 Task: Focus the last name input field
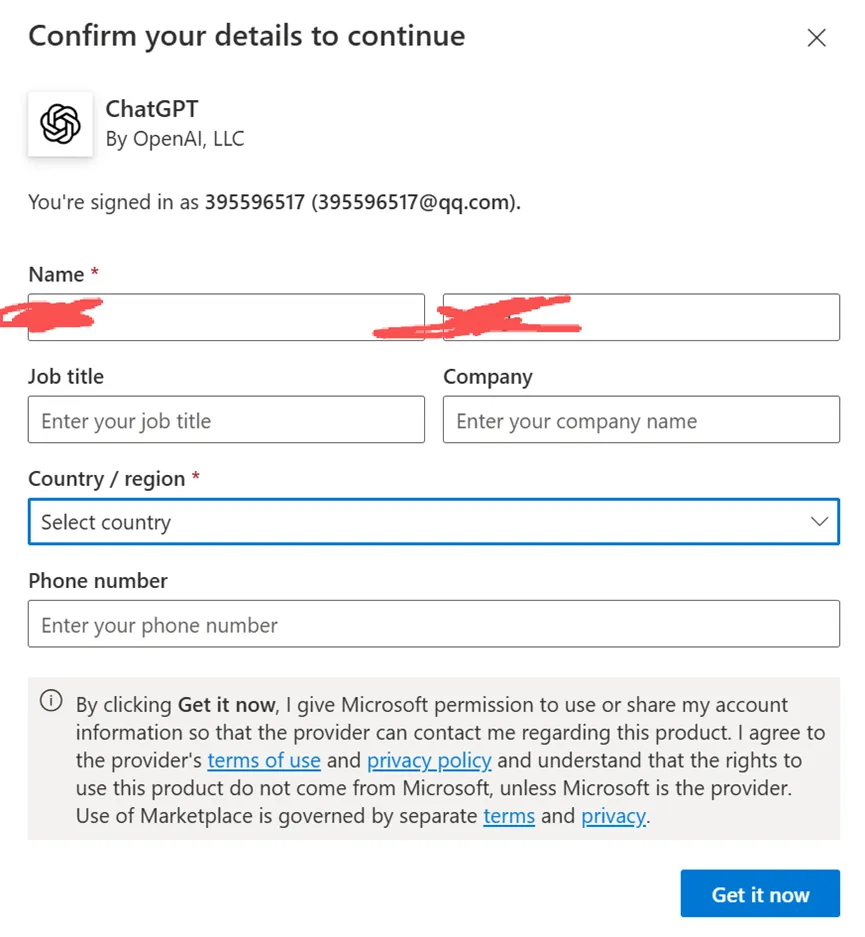pyautogui.click(x=641, y=317)
